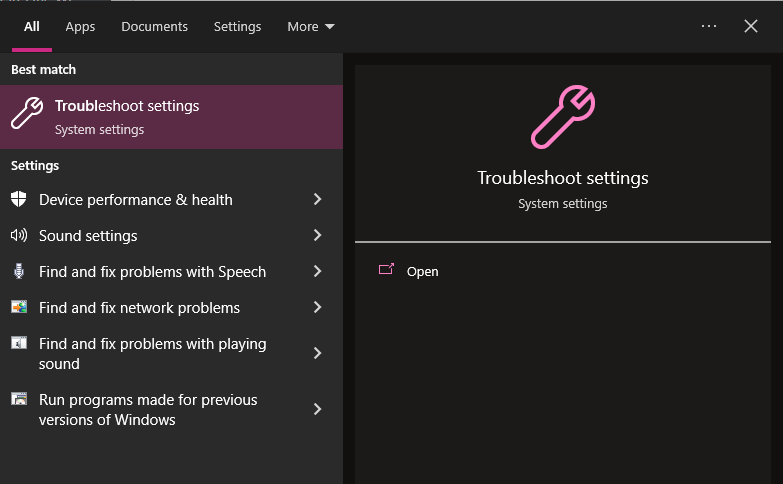Select the Settings filter tab
This screenshot has height=484, width=783.
(237, 27)
